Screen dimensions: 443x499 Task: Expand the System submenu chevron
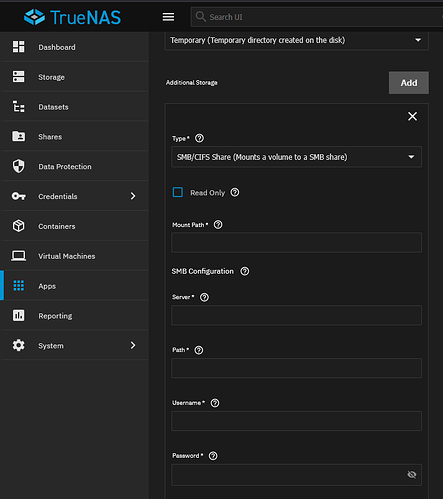(133, 345)
